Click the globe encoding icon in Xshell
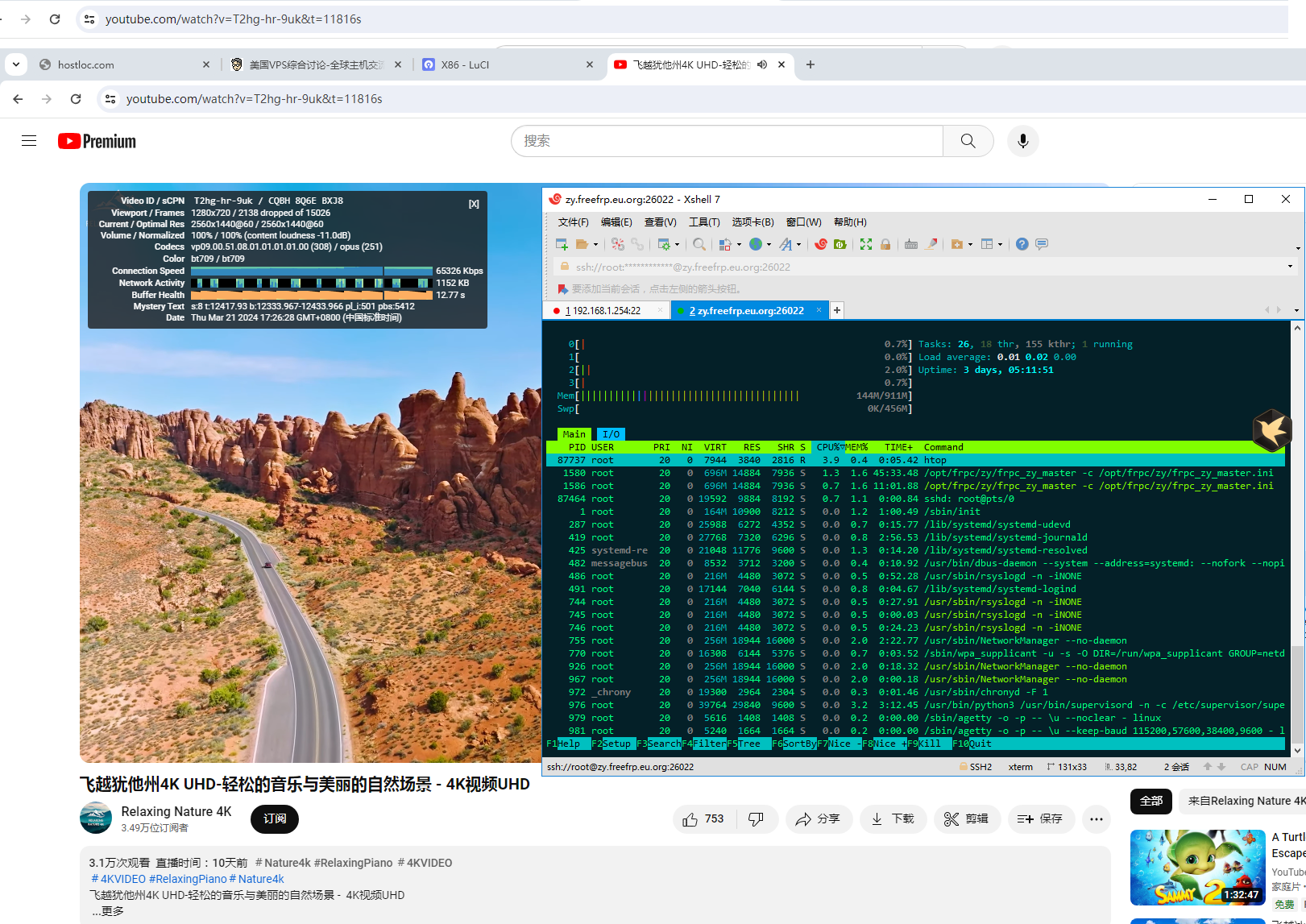 [756, 244]
